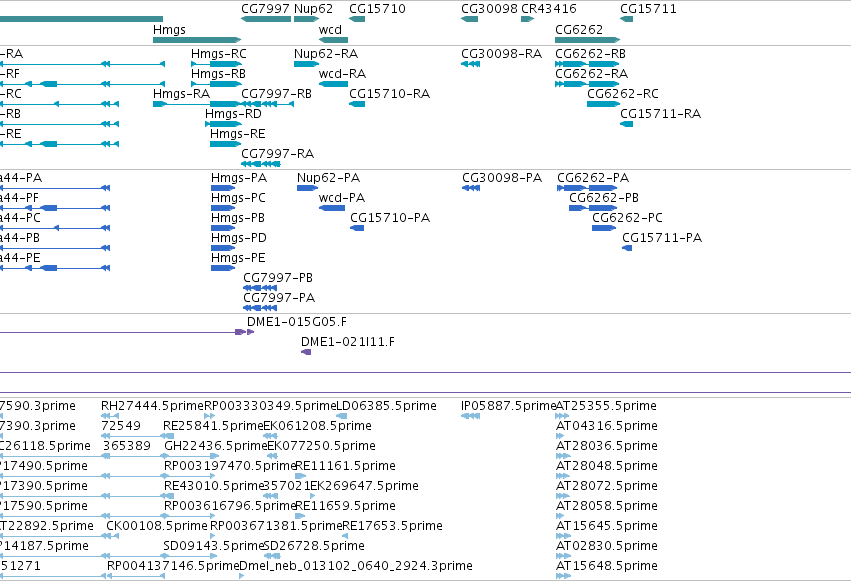
Task: Click the CG7997-PB protein label
Action: tap(278, 278)
